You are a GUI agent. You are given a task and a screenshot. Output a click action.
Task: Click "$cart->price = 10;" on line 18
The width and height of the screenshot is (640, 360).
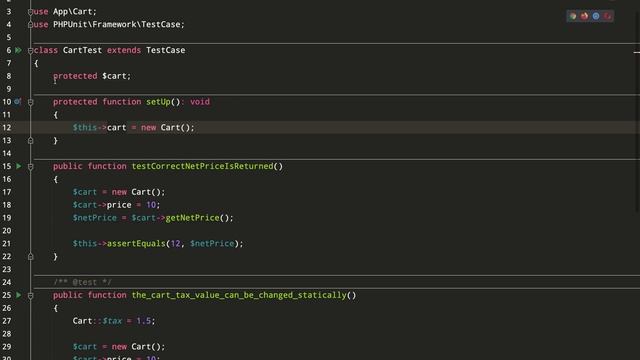116,204
